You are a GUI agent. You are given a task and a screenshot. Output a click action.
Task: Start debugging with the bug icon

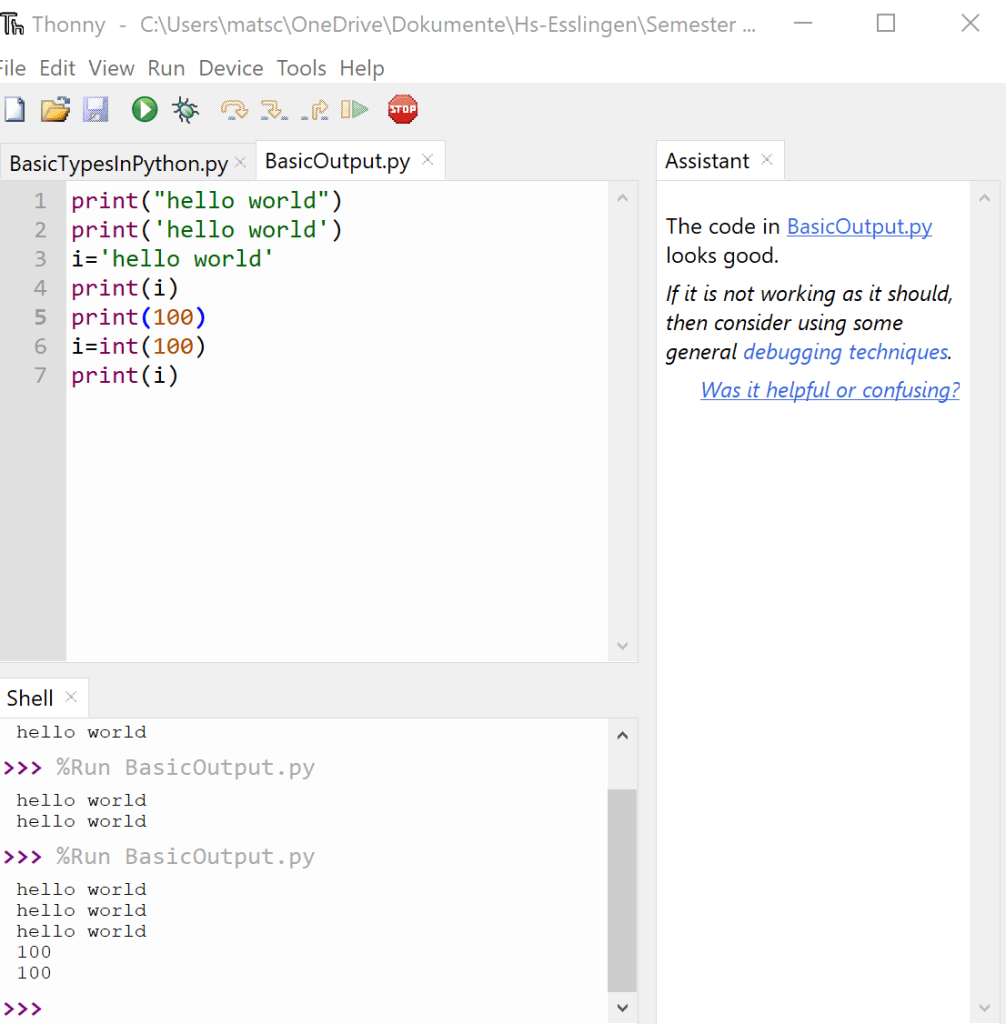pyautogui.click(x=186, y=109)
